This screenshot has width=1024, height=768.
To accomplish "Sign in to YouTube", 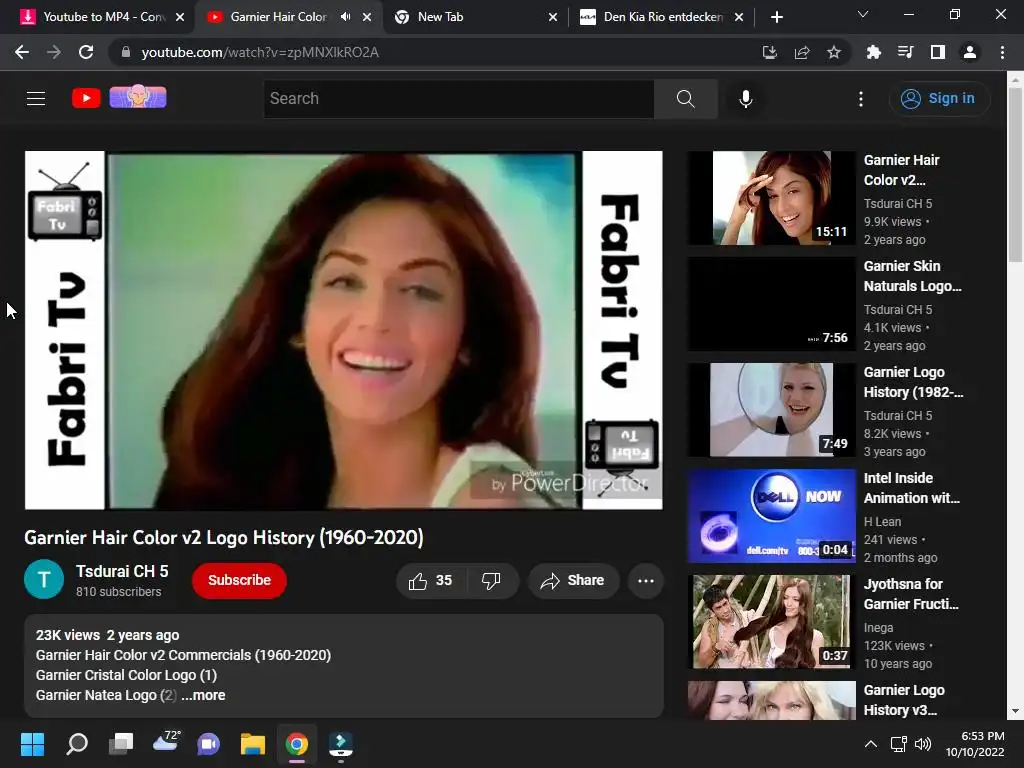I will (939, 99).
